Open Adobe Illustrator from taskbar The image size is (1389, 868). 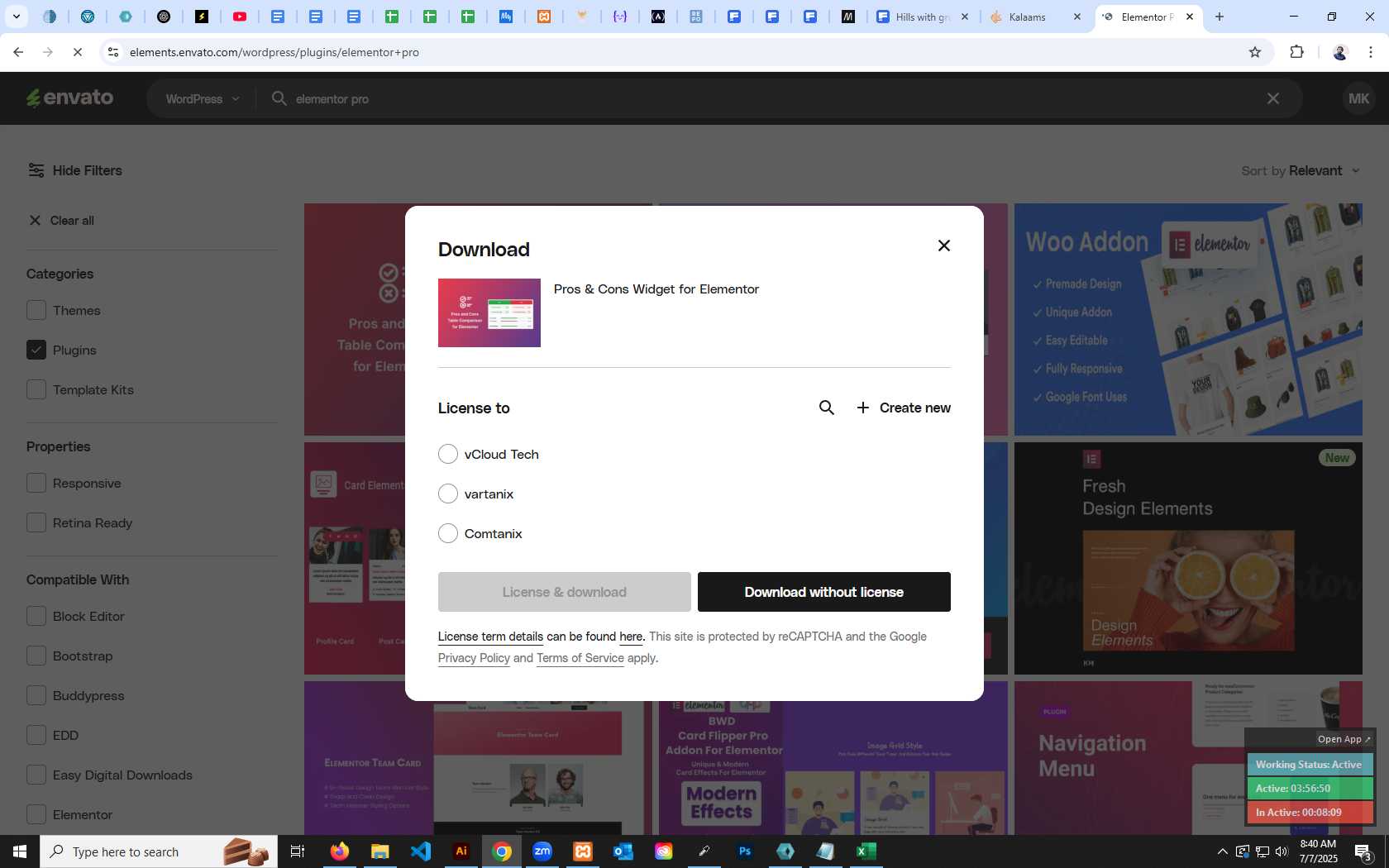(x=461, y=851)
